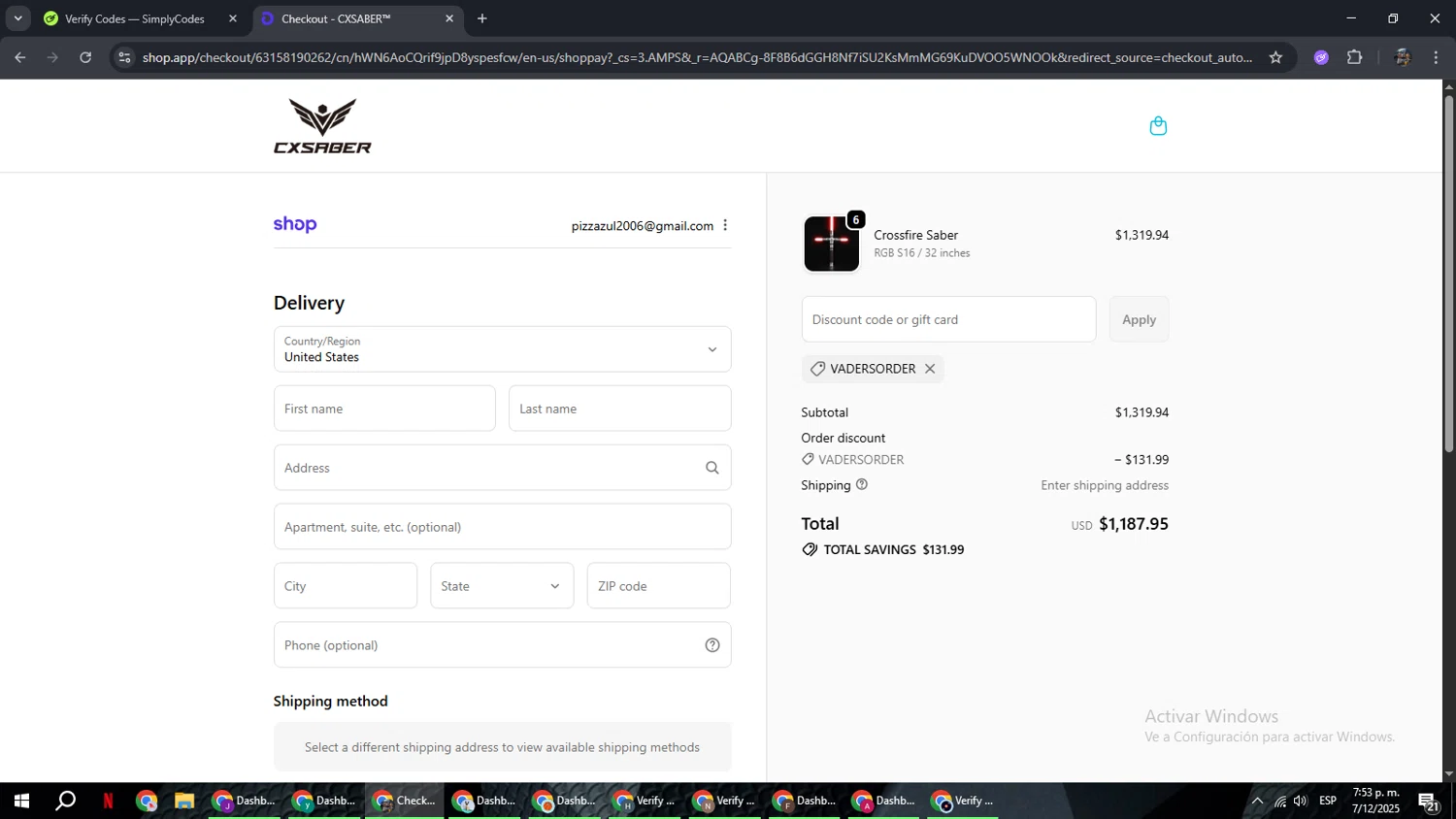The image size is (1456, 819).
Task: Bookmark this page with the star icon
Action: click(x=1275, y=57)
